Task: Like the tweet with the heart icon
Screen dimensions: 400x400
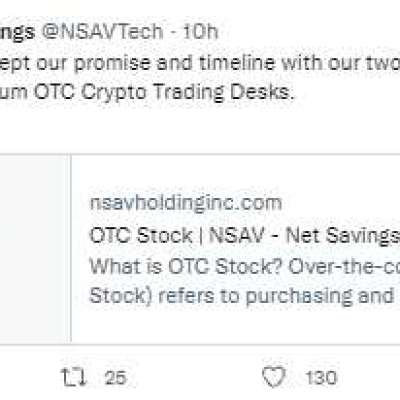Action: [x=274, y=377]
